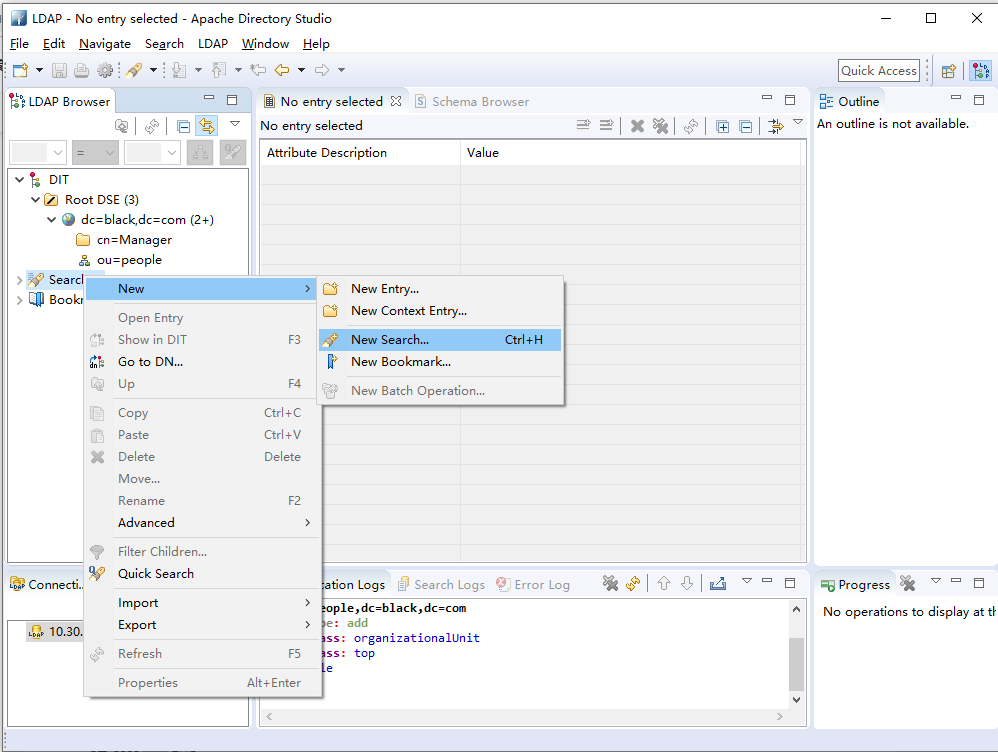Click Collapse All icon in LDAP Browser
Viewport: 998px width, 752px height.
coord(183,126)
